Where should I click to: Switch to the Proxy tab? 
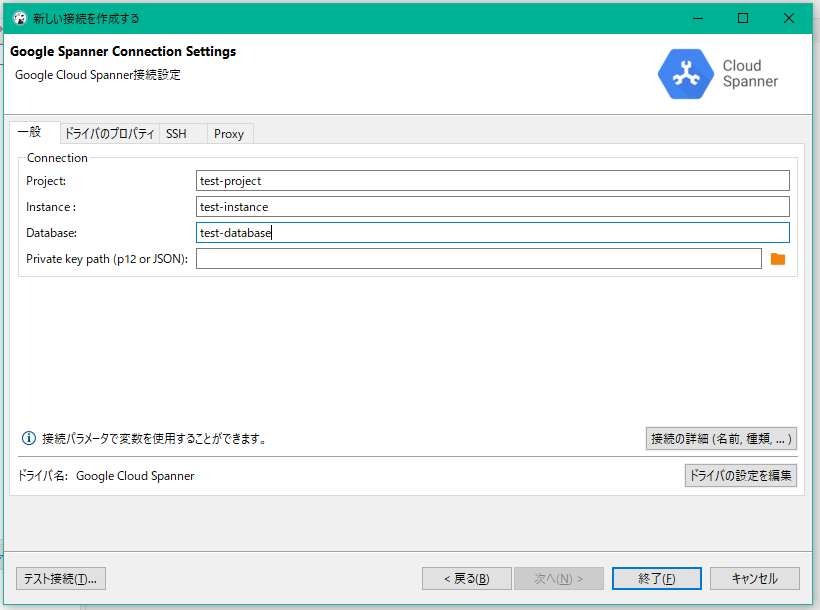(x=230, y=133)
